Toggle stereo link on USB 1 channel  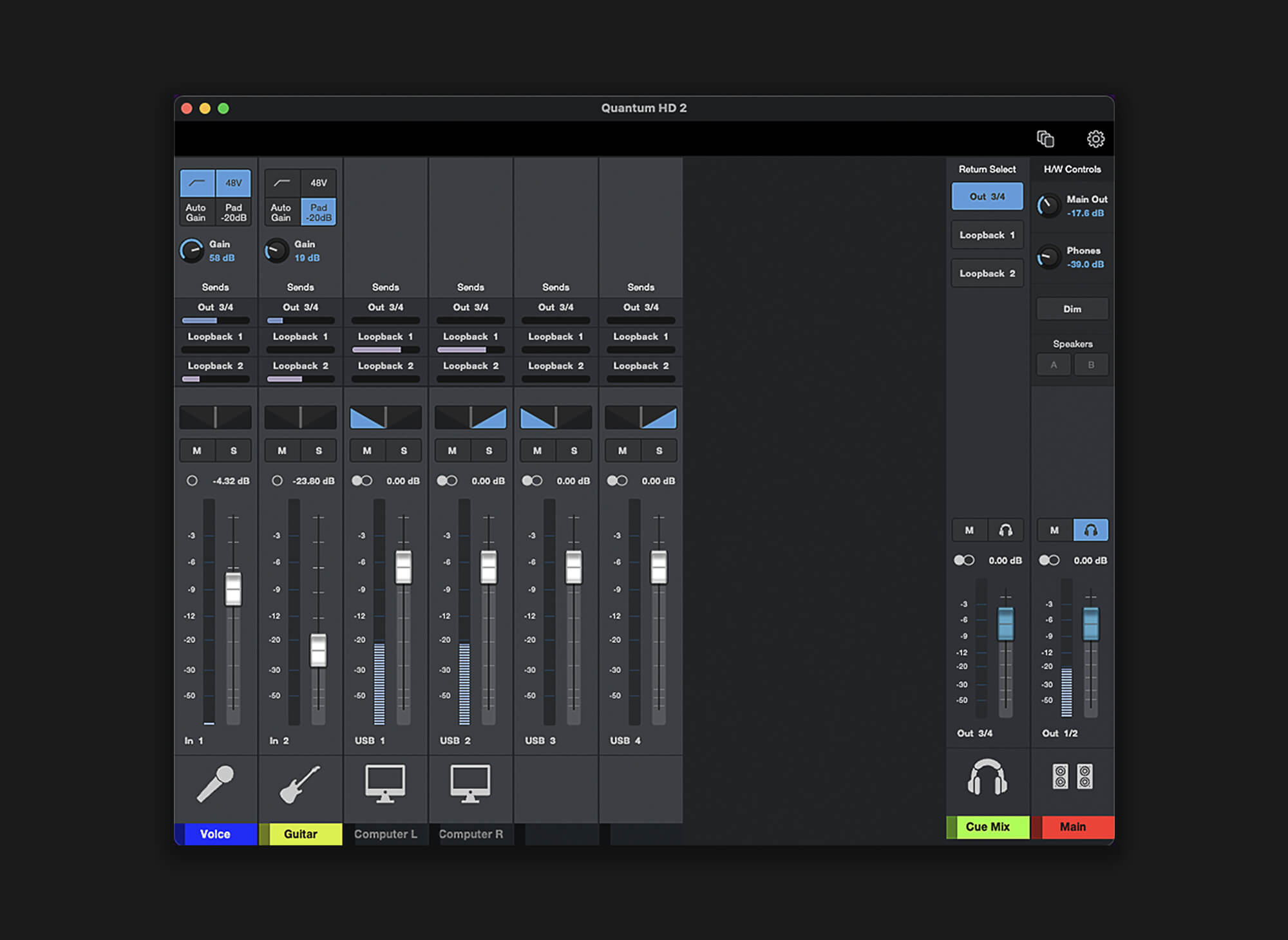pos(362,481)
